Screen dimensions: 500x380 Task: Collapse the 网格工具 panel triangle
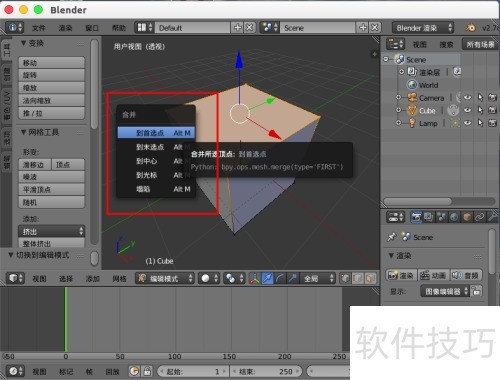(23, 132)
